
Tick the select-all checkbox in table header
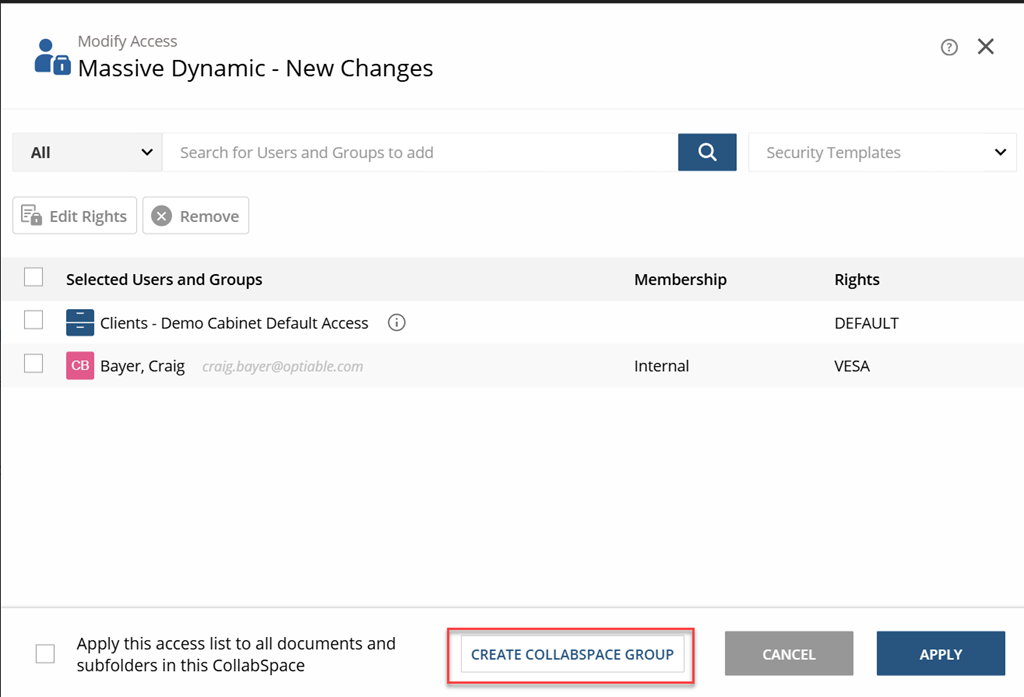click(33, 277)
